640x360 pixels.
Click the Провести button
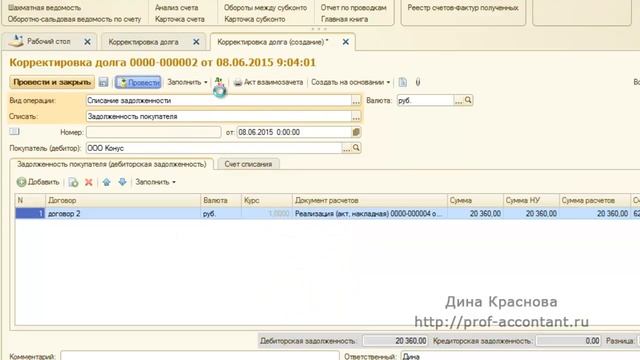click(x=138, y=82)
